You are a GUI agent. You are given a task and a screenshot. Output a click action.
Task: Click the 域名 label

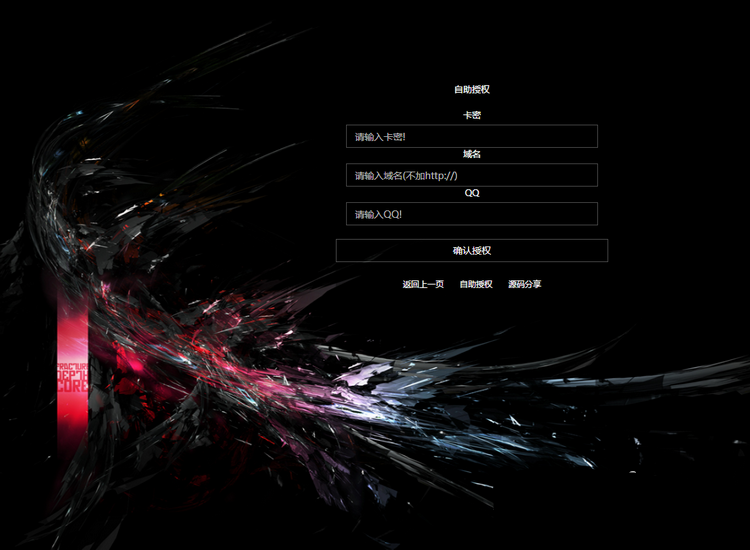pos(472,154)
